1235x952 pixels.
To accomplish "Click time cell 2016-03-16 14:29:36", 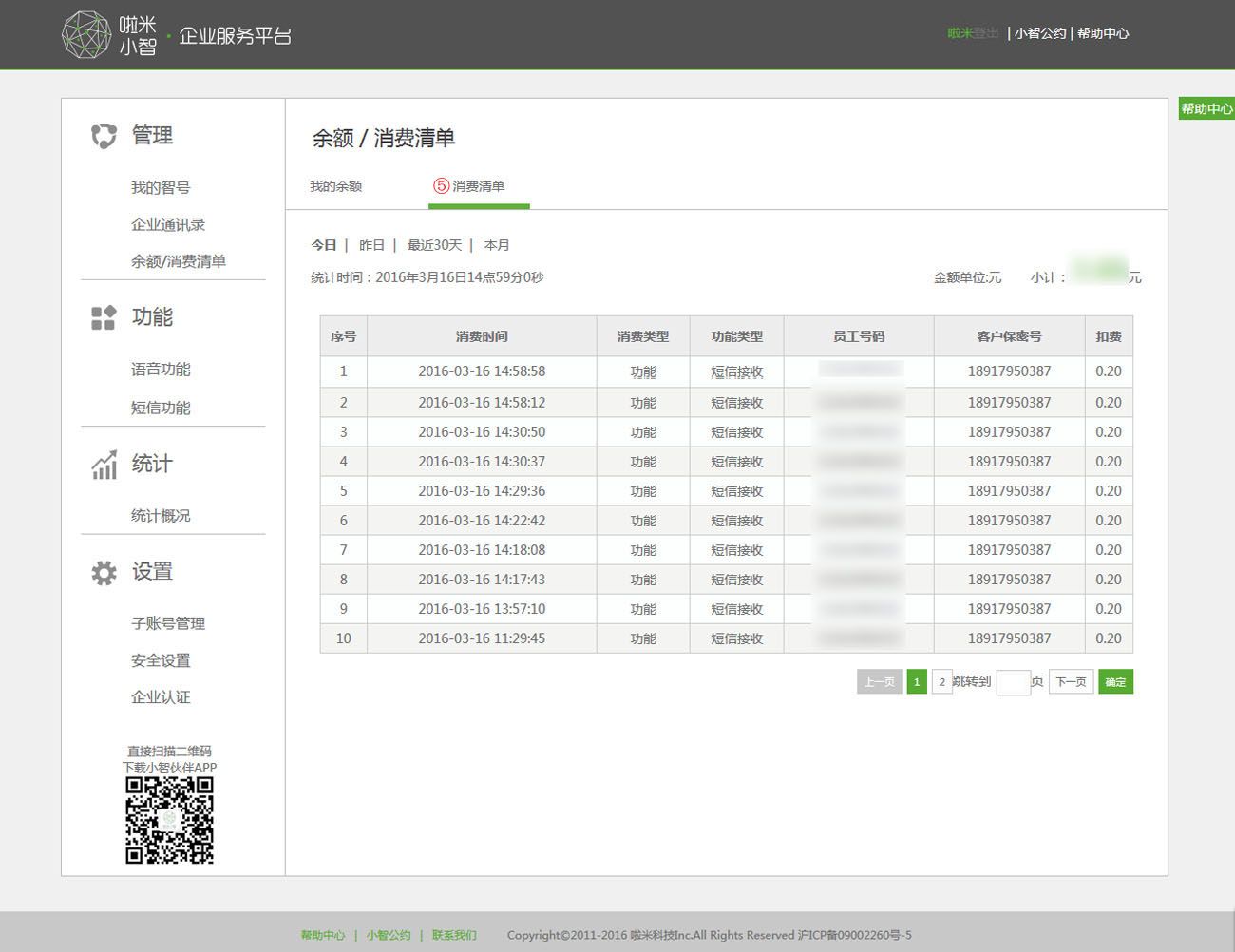I will (482, 491).
